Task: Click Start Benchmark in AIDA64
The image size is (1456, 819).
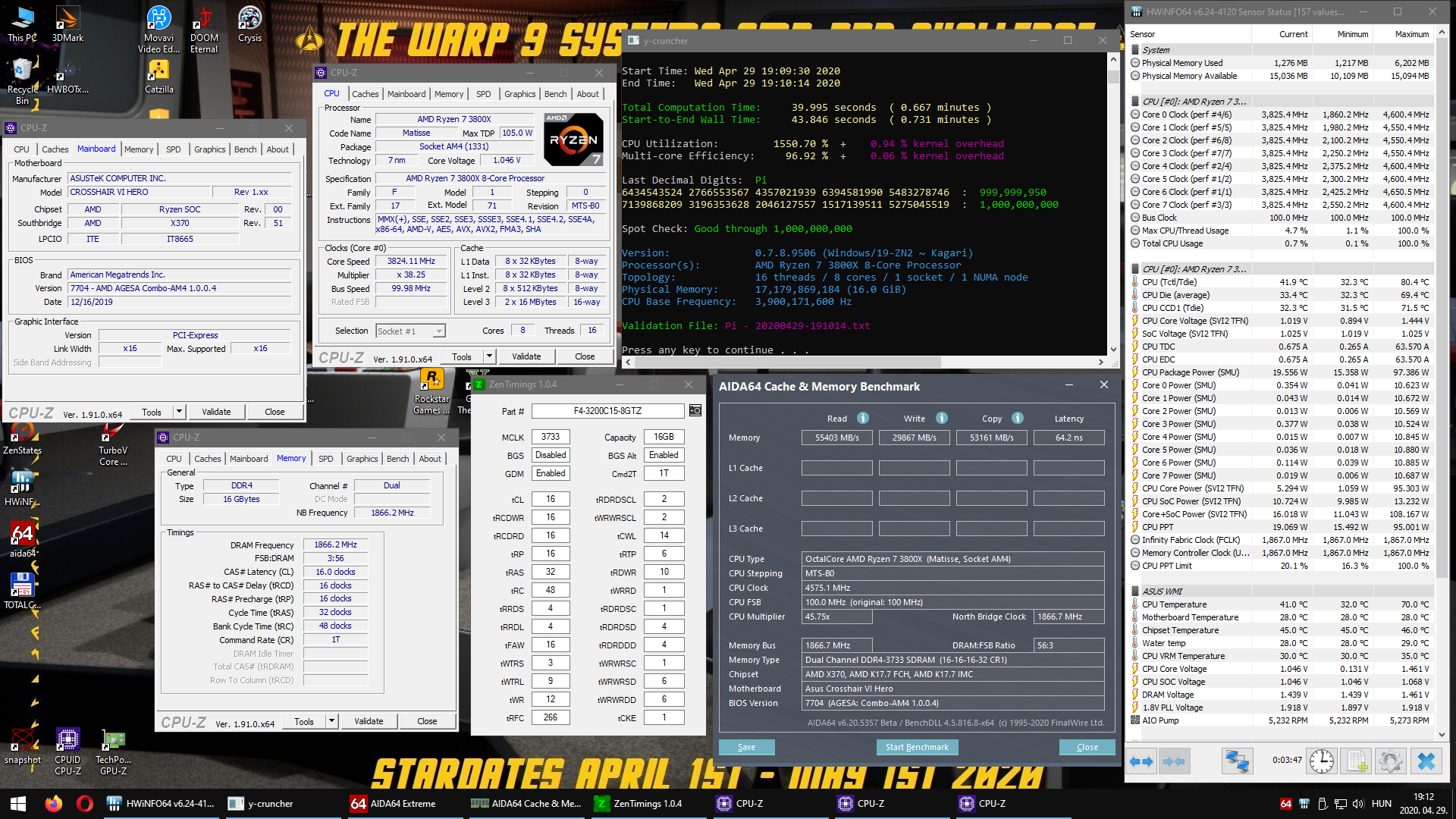Action: coord(917,747)
